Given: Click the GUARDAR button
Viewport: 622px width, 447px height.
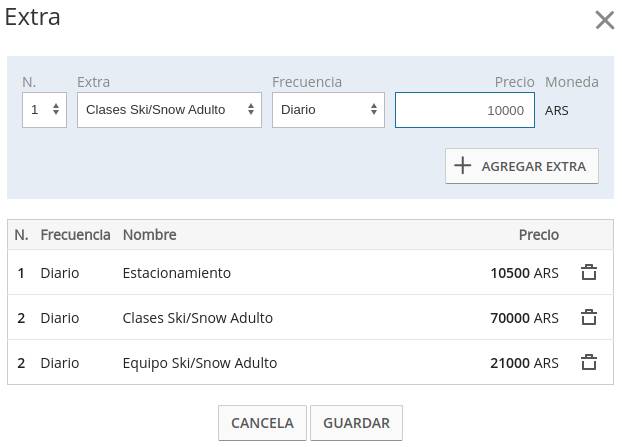Looking at the screenshot, I should pos(356,423).
